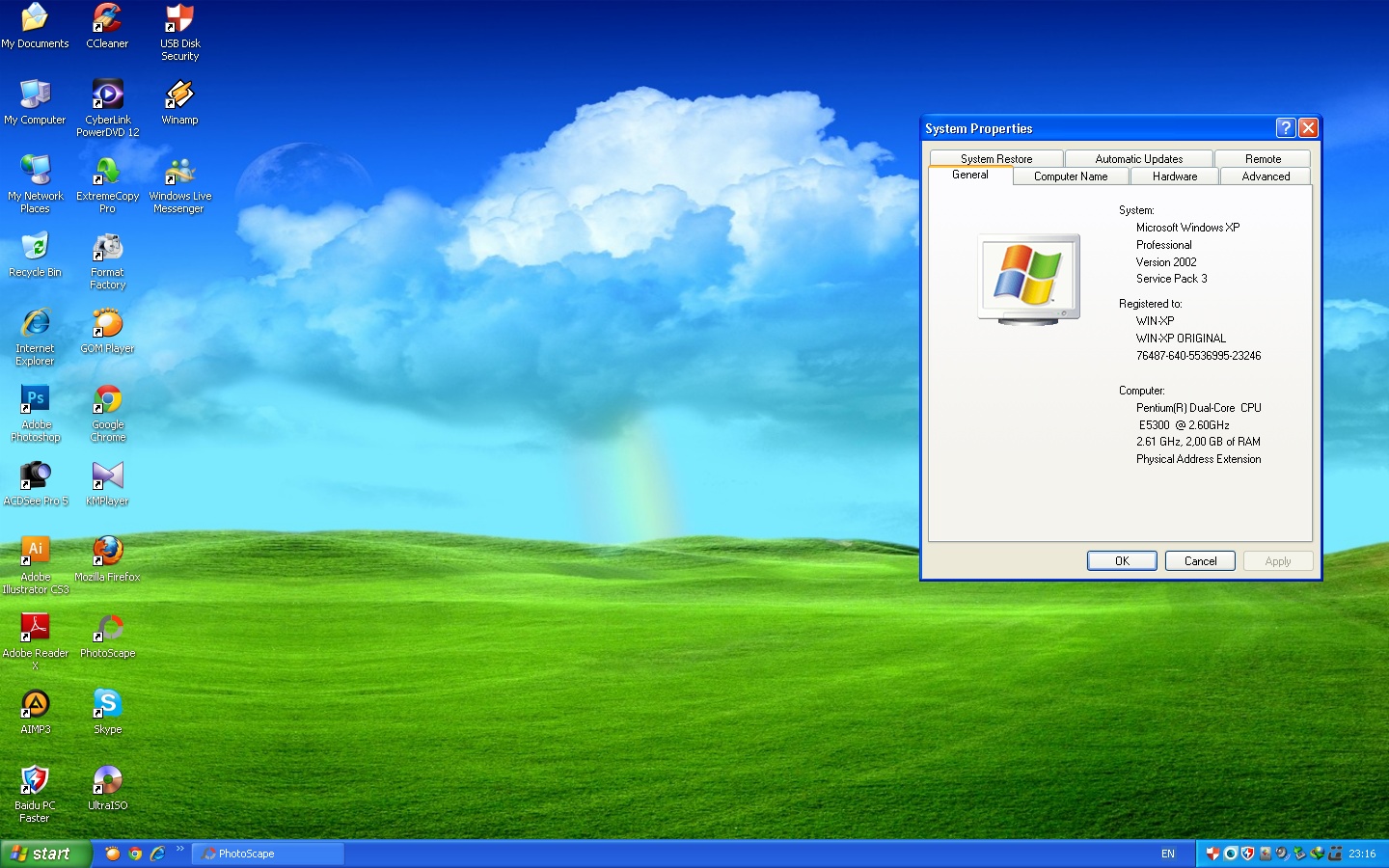Open the Windows start menu
1389x868 pixels.
(x=45, y=854)
